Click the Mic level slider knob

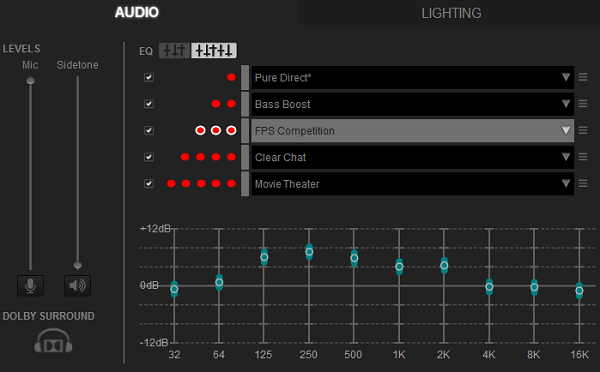(x=30, y=80)
